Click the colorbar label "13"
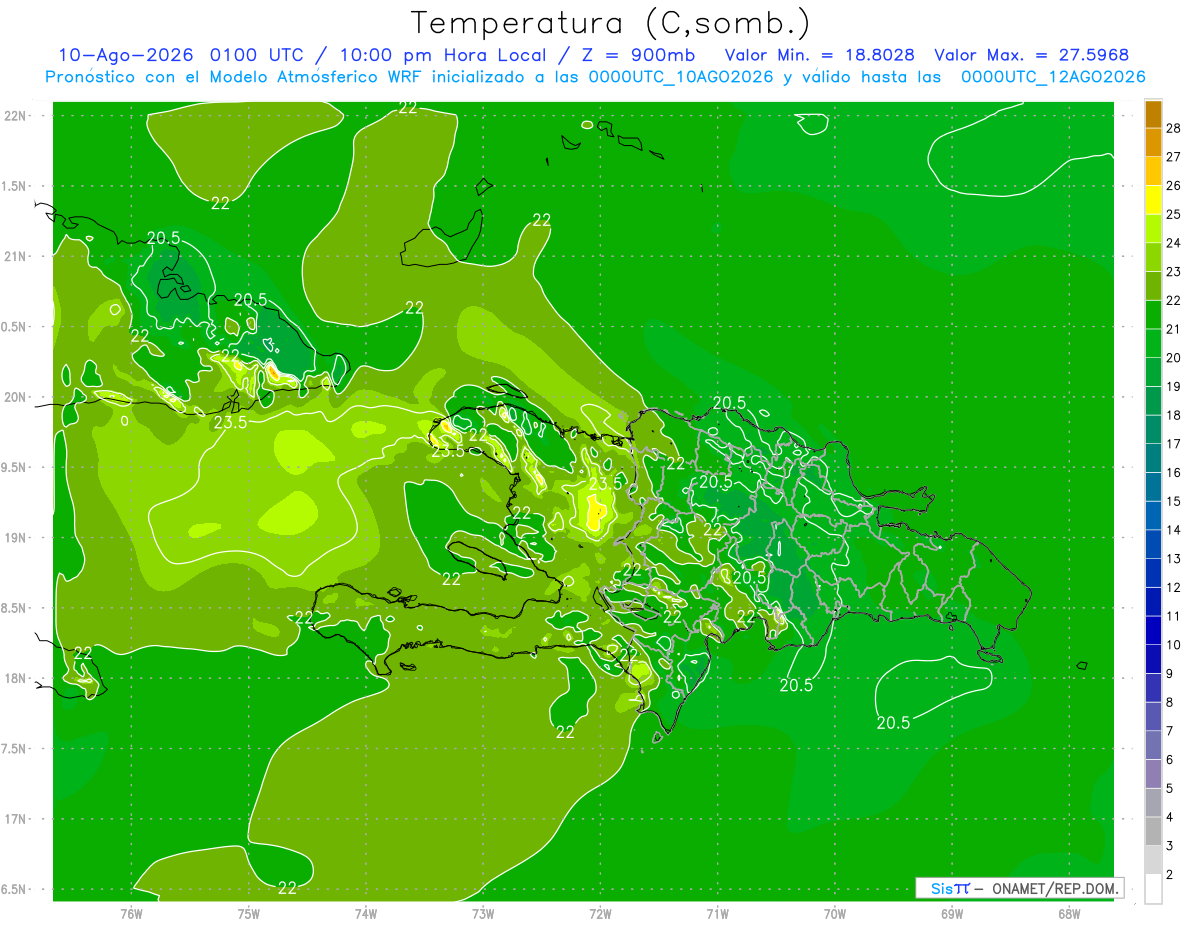Image resolution: width=1200 pixels, height=927 pixels. pyautogui.click(x=1174, y=559)
